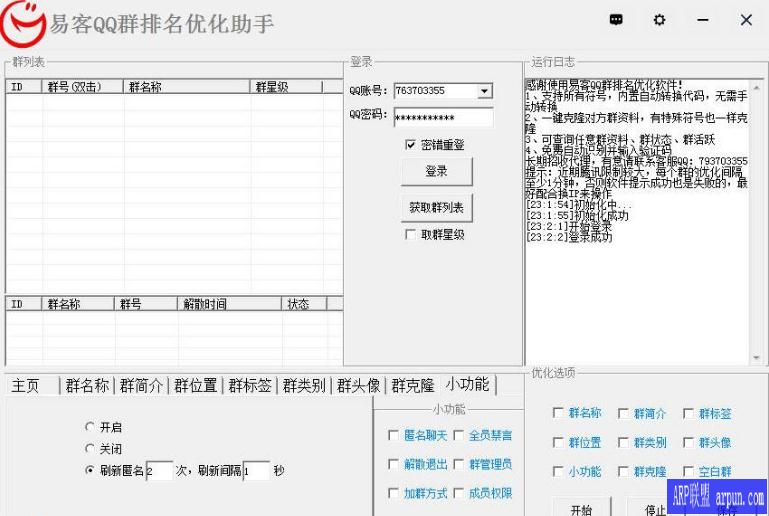Image resolution: width=769 pixels, height=516 pixels.
Task: Select the 刷新匿名 radio button
Action: pyautogui.click(x=90, y=470)
